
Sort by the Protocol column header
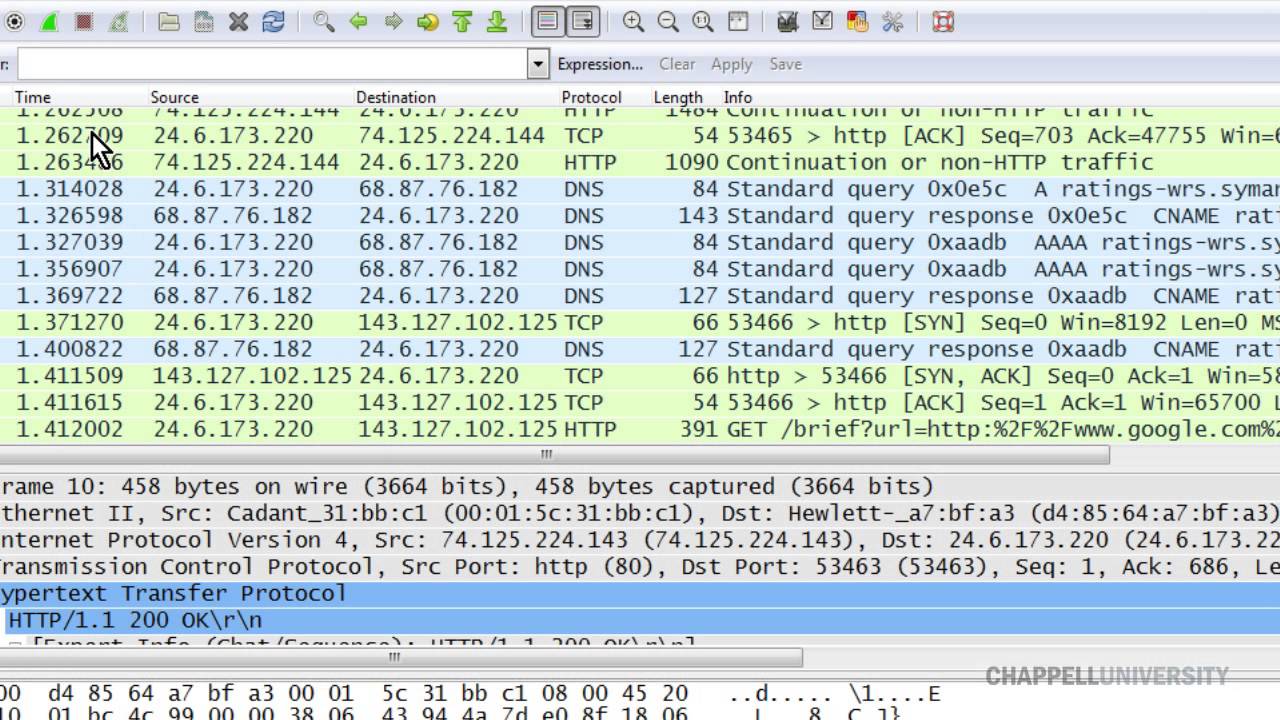[591, 97]
